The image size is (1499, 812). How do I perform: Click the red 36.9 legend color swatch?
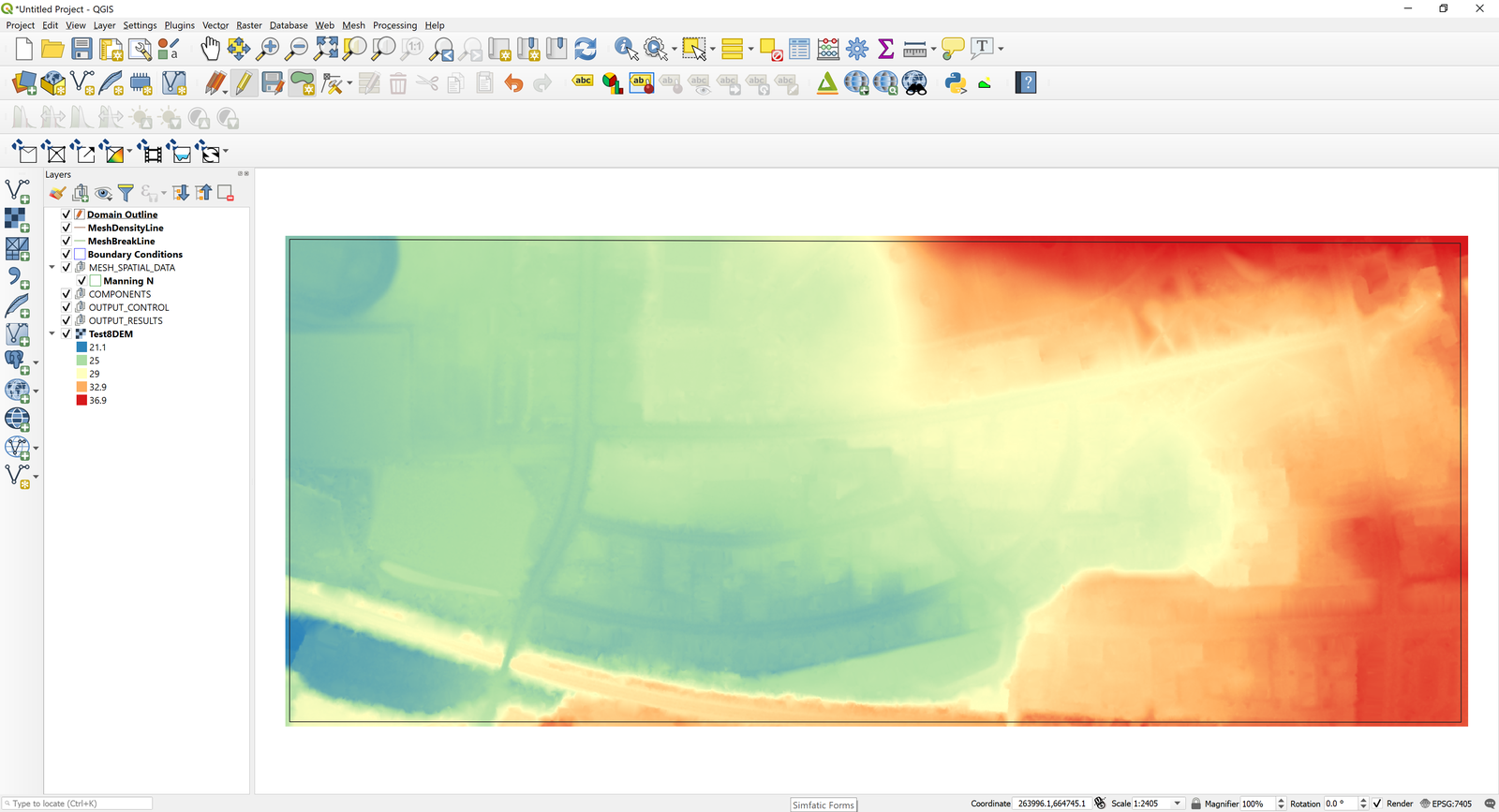coord(82,400)
